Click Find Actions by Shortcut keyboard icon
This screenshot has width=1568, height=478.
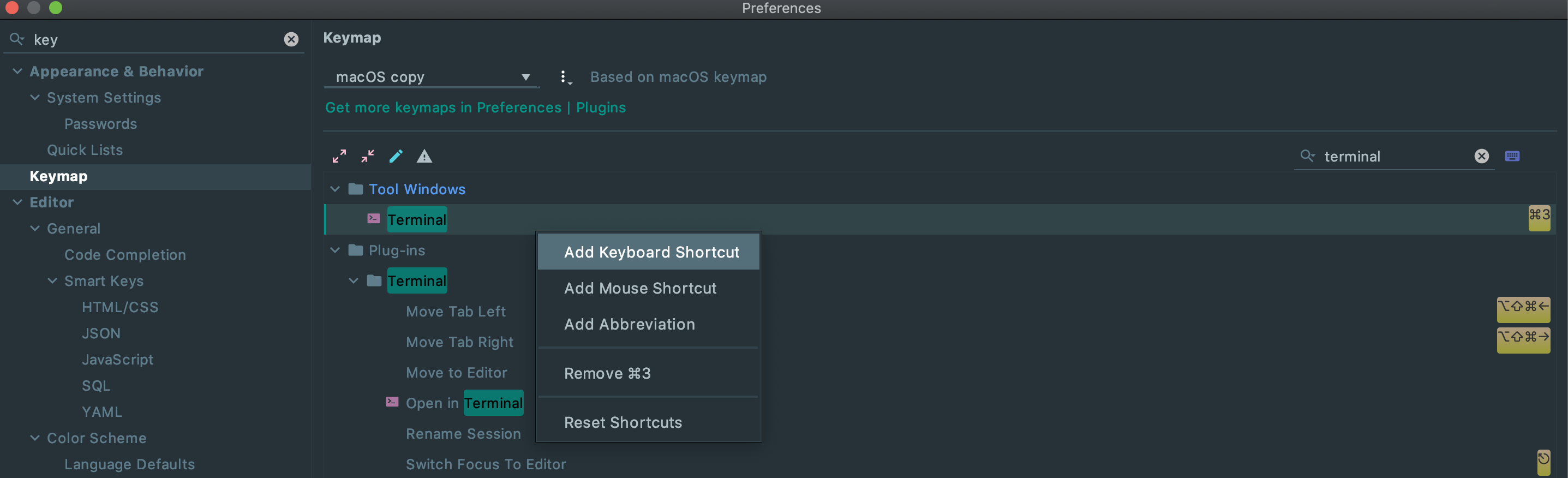point(1512,157)
